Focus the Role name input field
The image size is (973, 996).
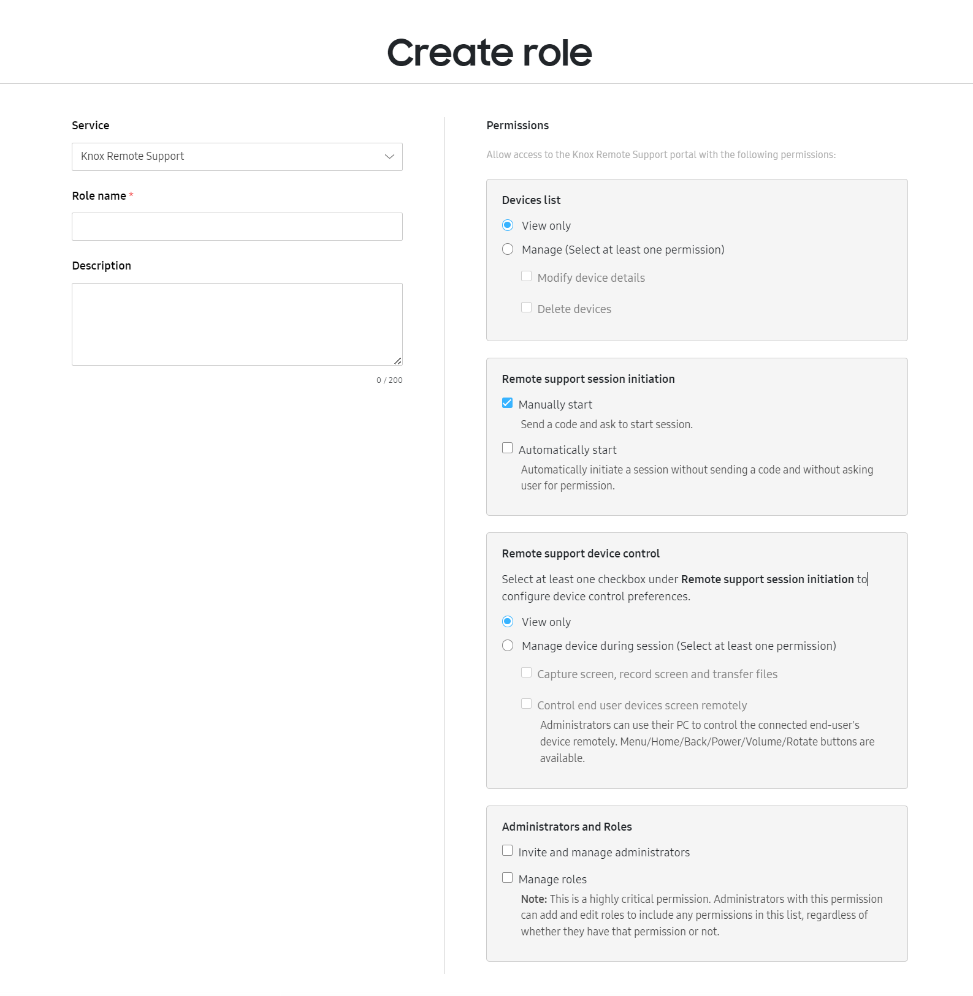[x=236, y=226]
